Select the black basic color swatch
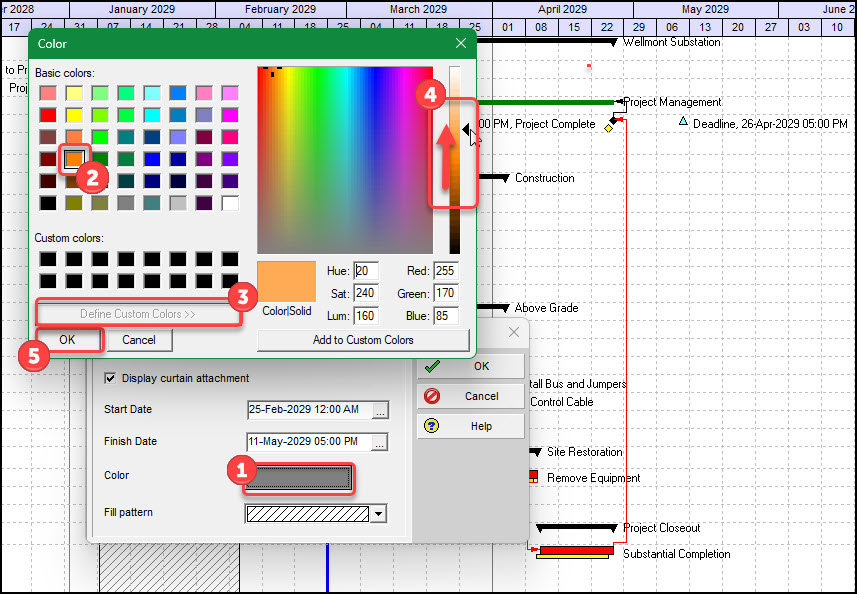 (48, 203)
